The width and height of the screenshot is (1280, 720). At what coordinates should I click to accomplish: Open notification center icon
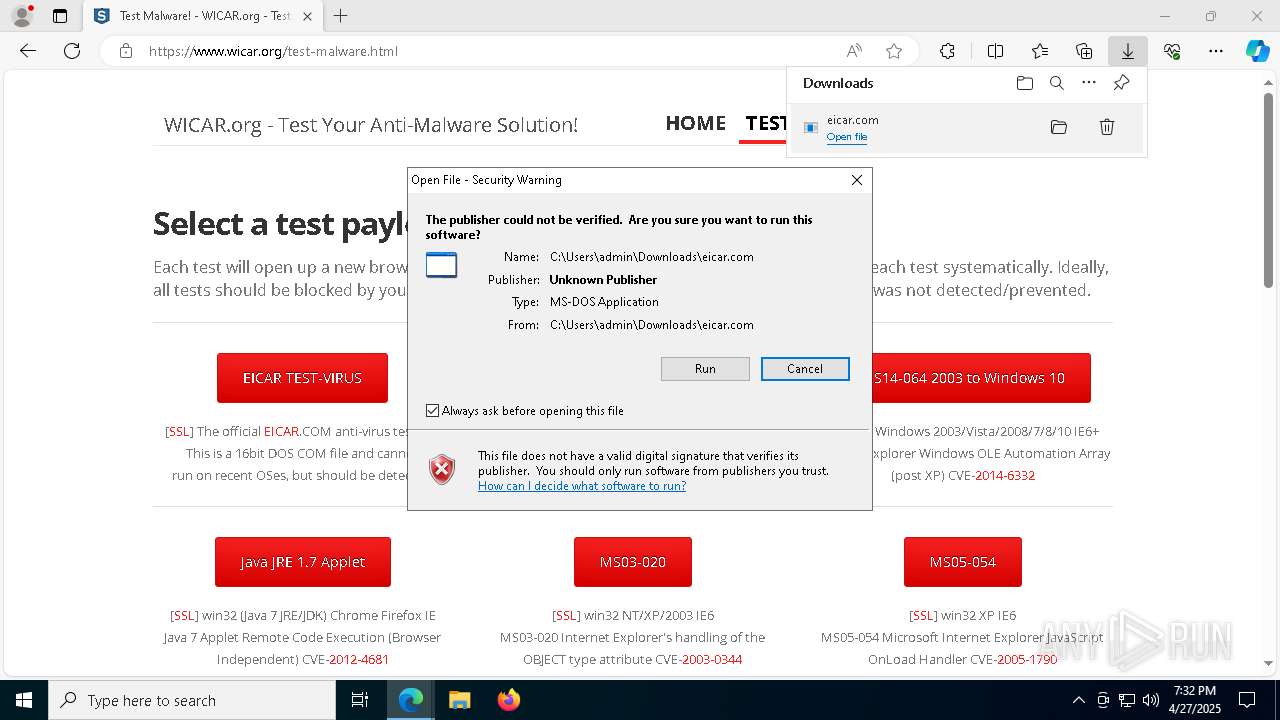[1247, 700]
